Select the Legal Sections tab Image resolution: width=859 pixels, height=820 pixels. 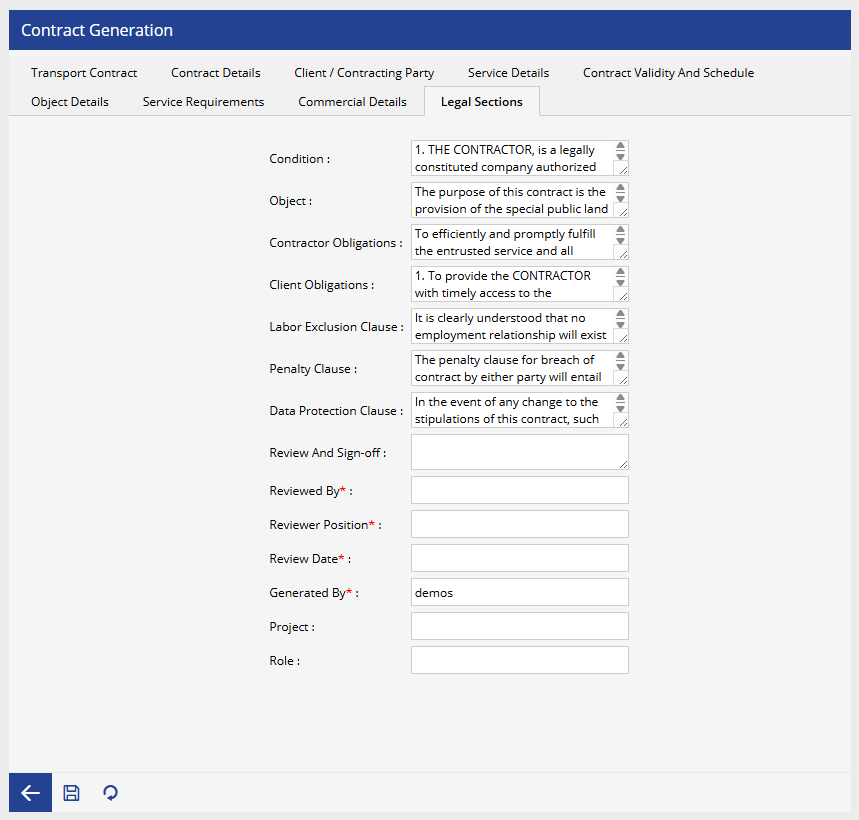pos(482,102)
